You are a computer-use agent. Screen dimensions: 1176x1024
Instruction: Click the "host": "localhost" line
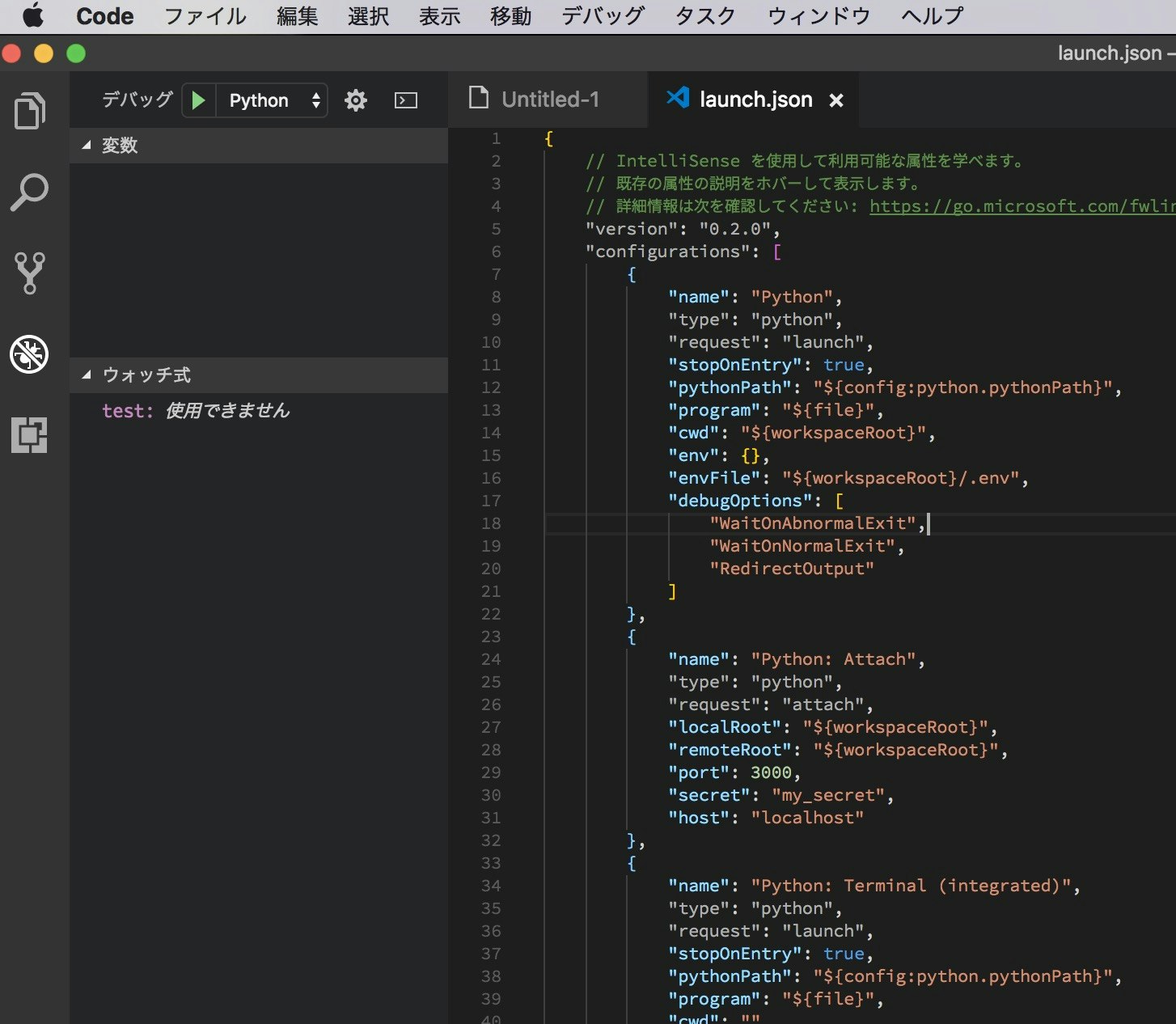tap(766, 818)
